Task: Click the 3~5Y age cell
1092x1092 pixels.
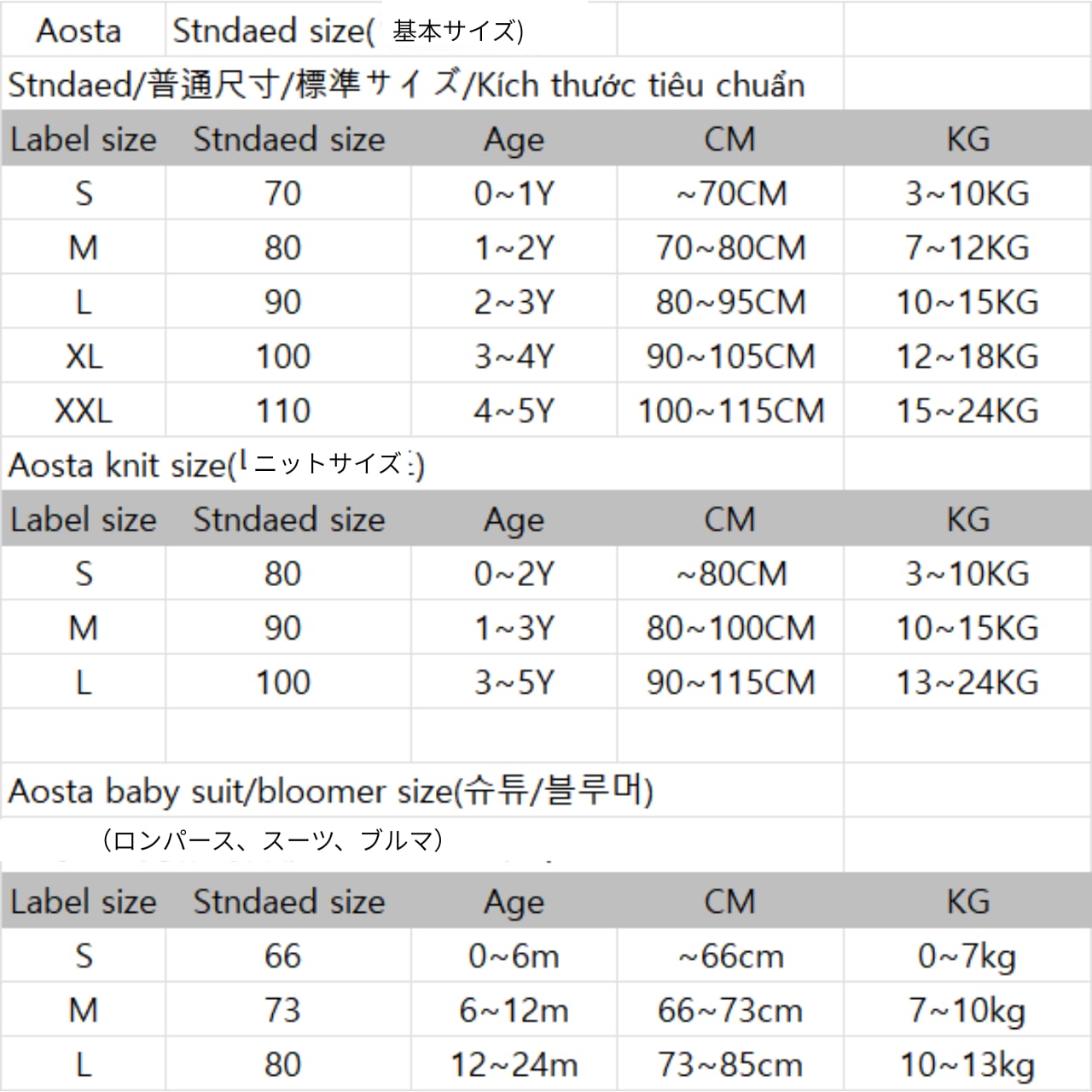Action: click(x=514, y=682)
